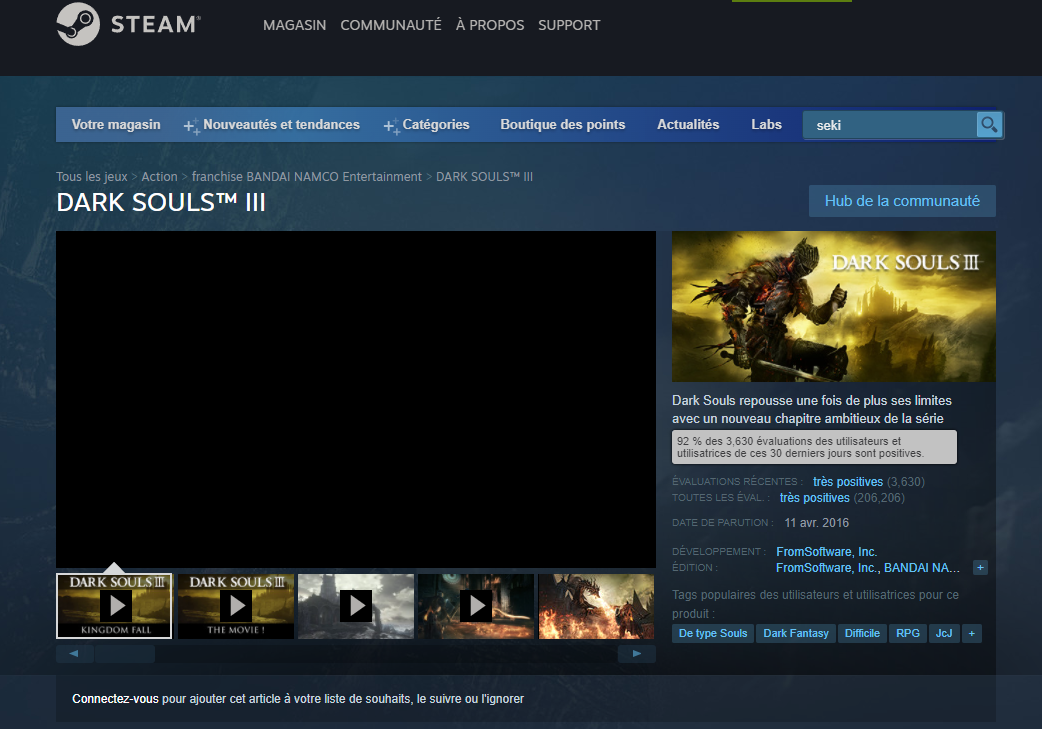Select the RPG tag

(908, 633)
